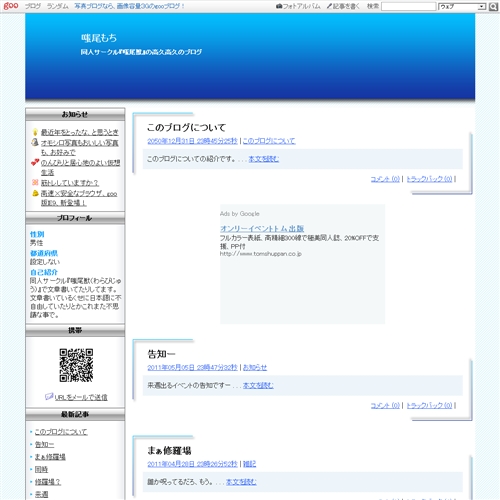Follow the 本文を読む link in 告知ー post

click(x=258, y=385)
